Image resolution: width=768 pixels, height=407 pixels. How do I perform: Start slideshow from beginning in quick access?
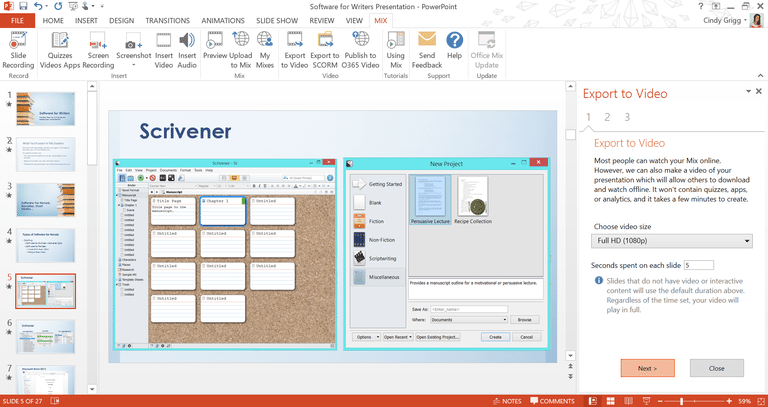click(72, 6)
